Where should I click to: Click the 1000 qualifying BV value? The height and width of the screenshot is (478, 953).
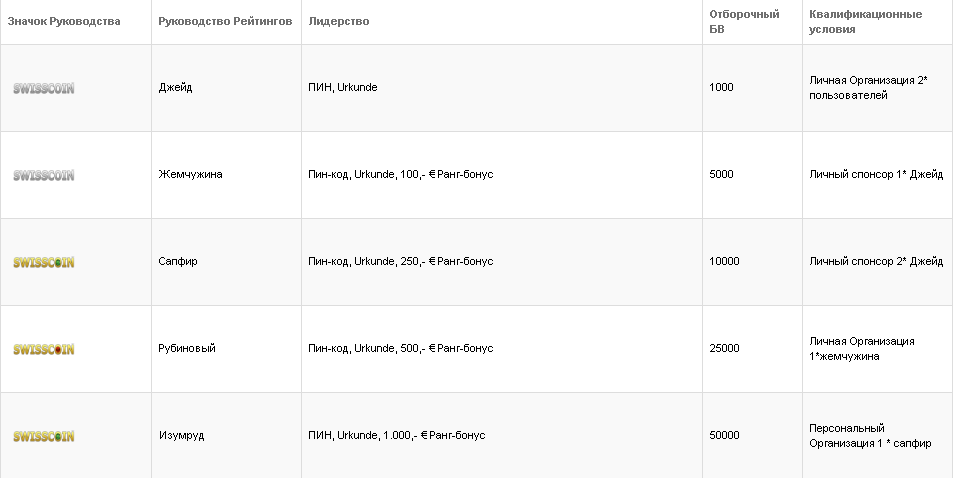coord(721,88)
